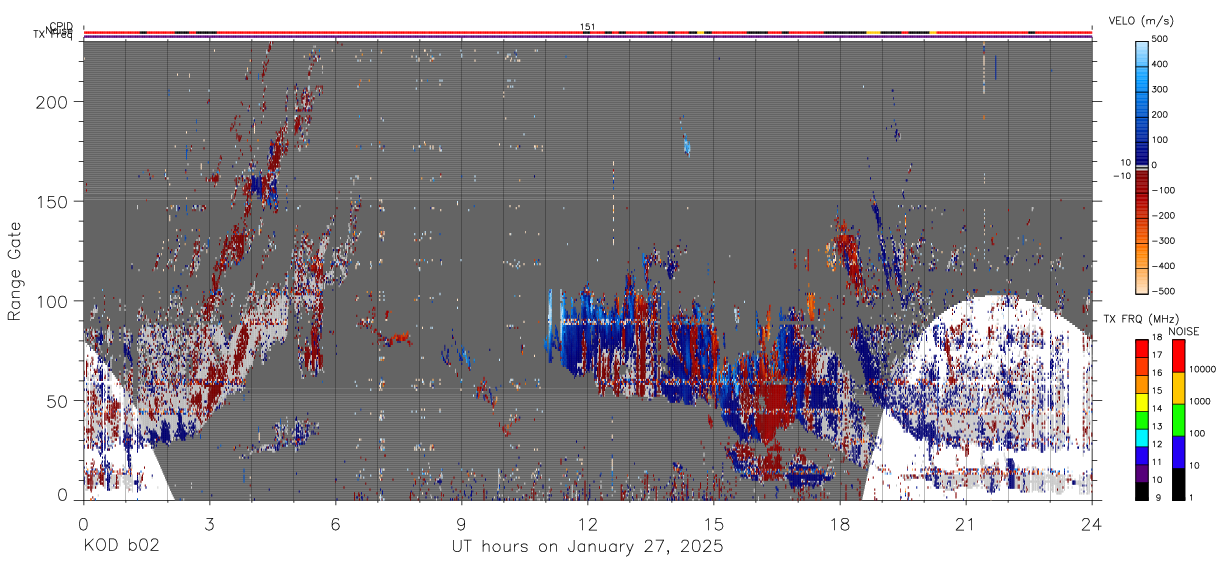The image size is (1228, 567).
Task: Click the 1000 label in NOISE legend
Action: pos(1198,401)
